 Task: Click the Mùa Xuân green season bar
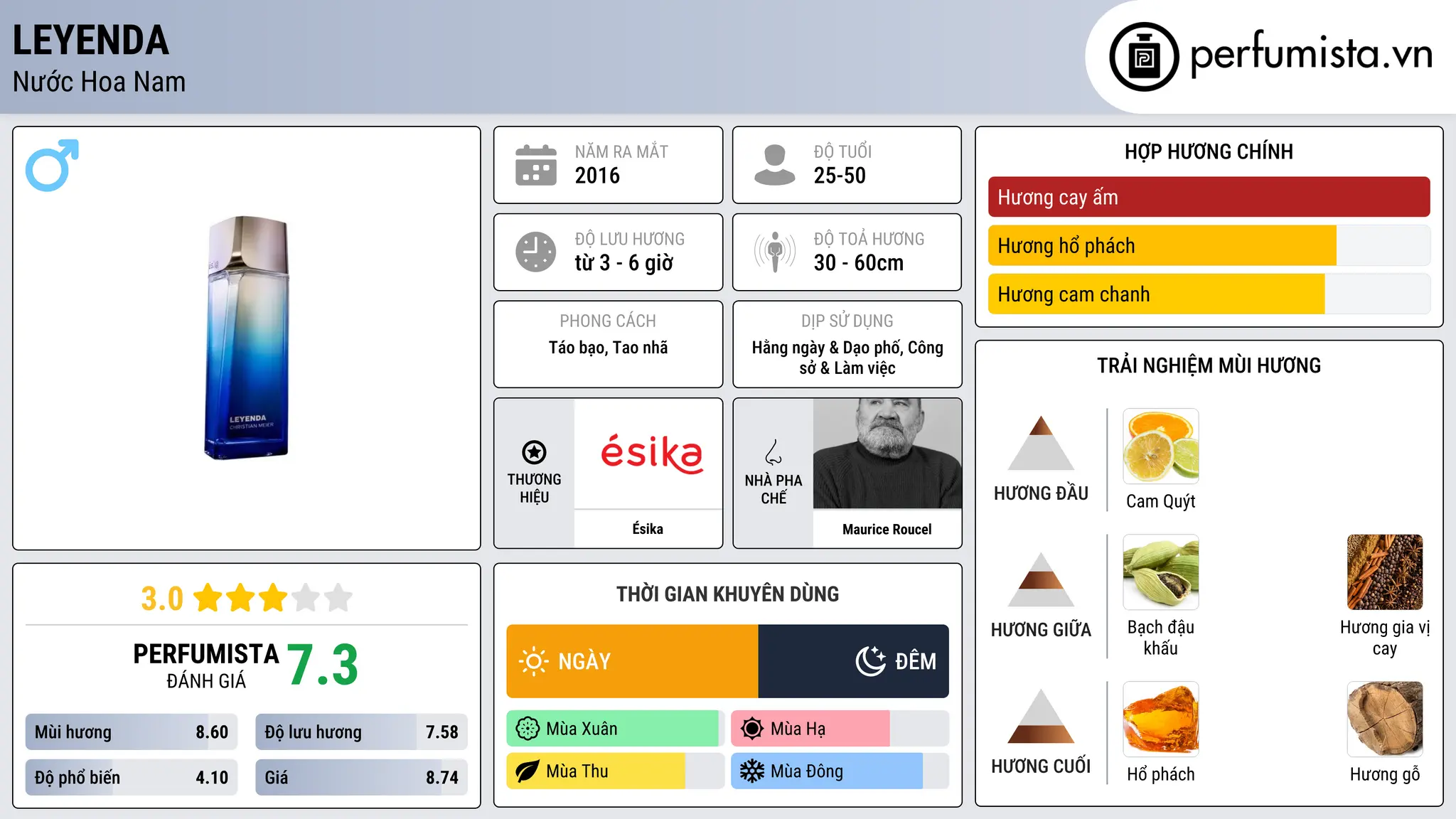click(616, 729)
